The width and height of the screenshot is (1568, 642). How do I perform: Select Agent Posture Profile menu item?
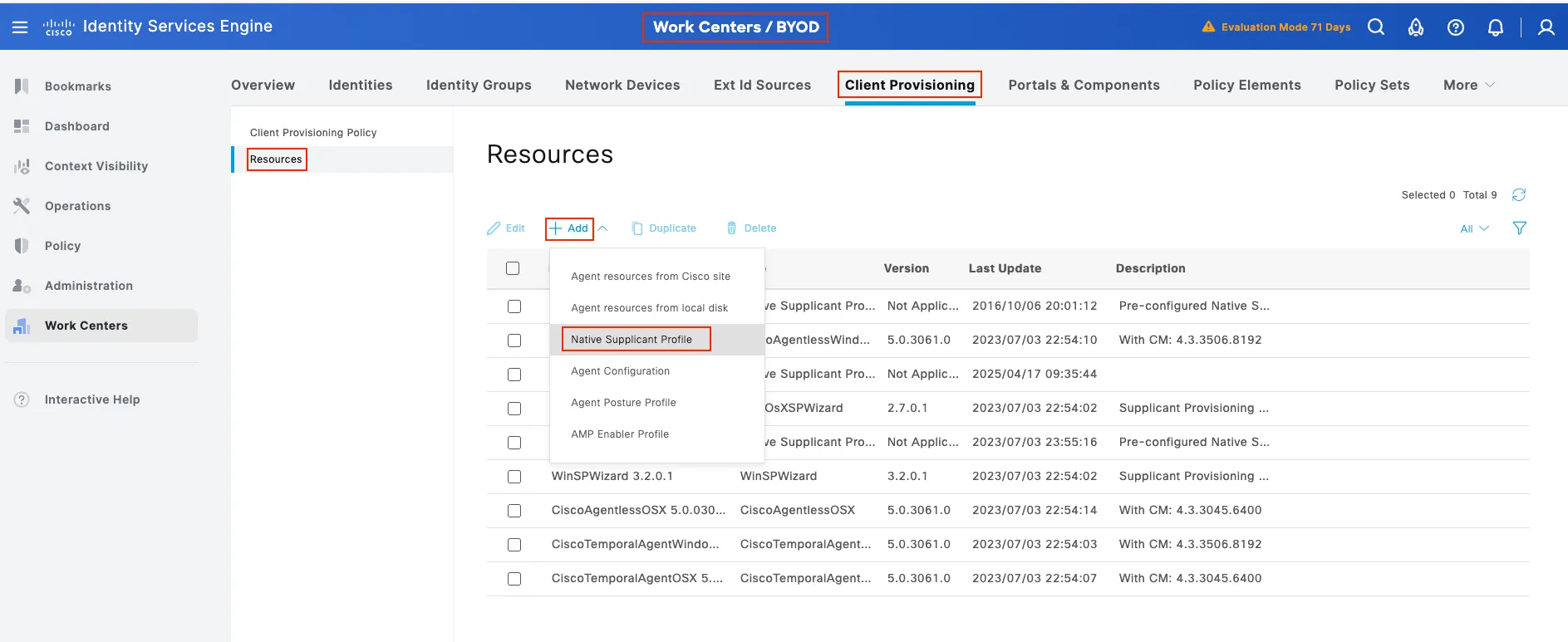[x=623, y=403]
